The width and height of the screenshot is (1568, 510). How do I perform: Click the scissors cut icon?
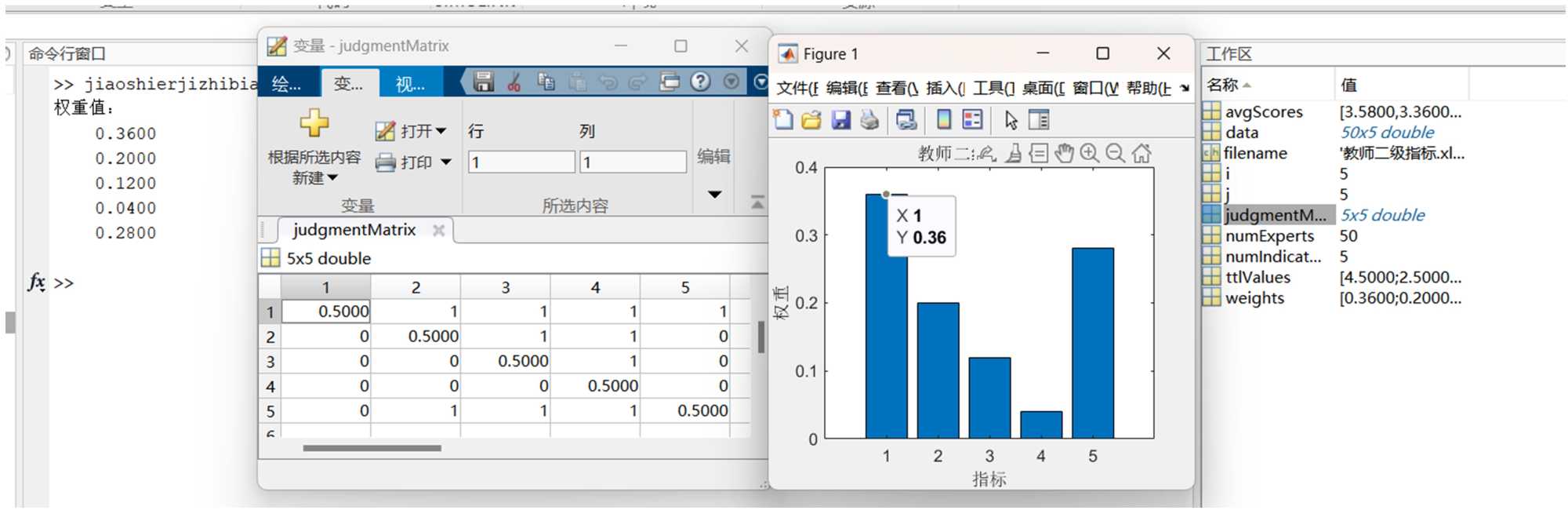514,82
